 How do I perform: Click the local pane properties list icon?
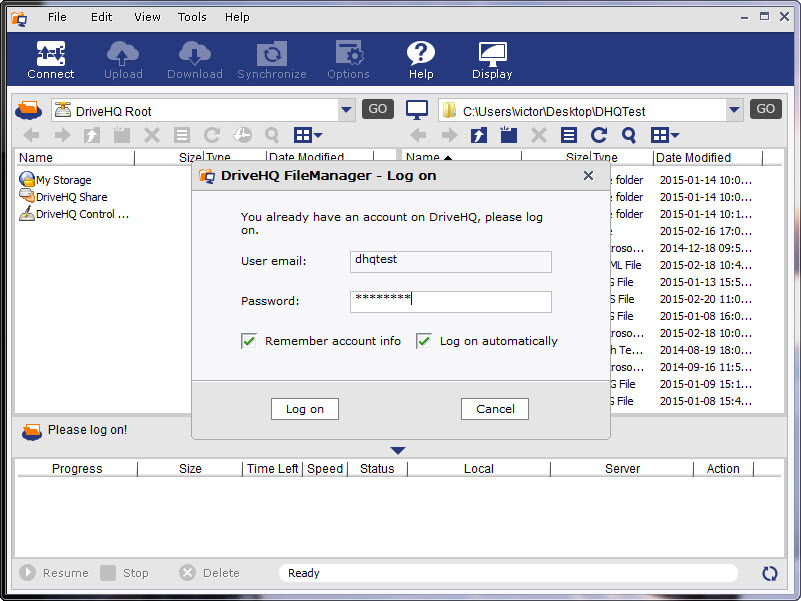pyautogui.click(x=569, y=135)
